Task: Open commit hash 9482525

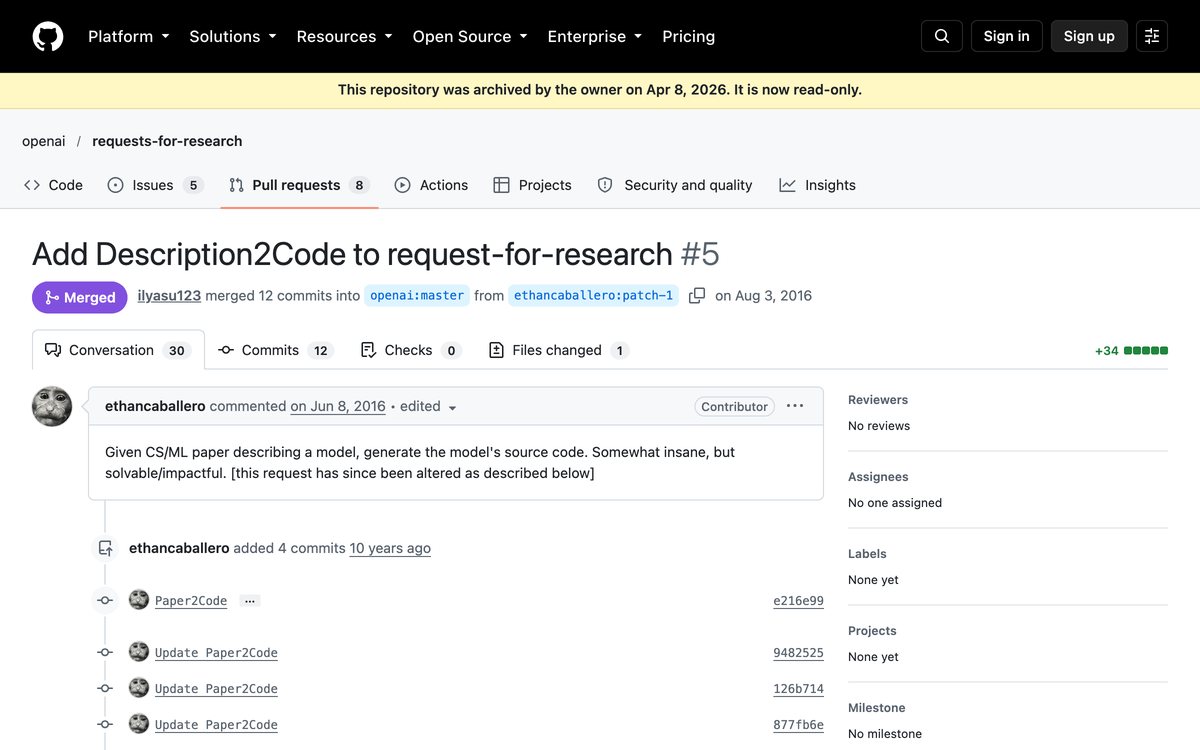Action: click(x=798, y=653)
